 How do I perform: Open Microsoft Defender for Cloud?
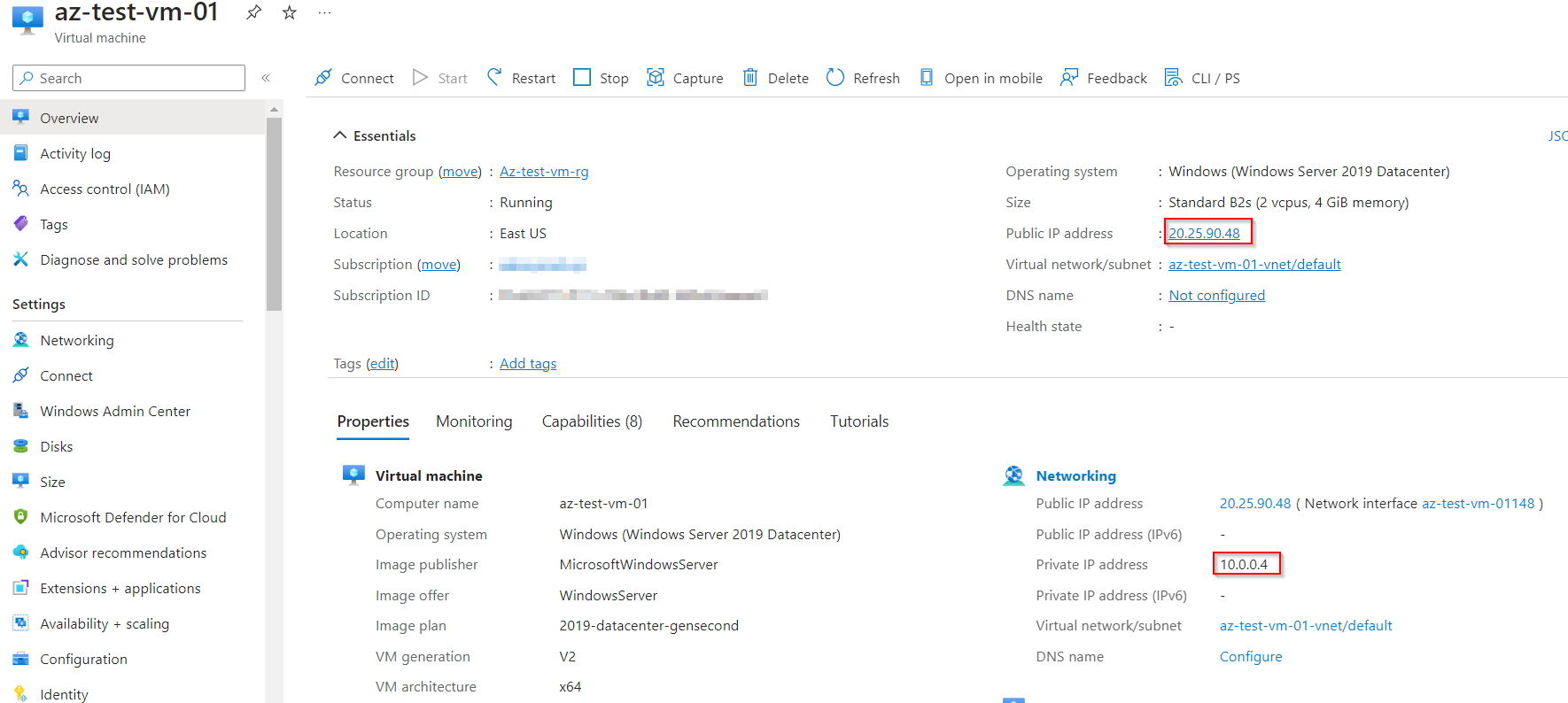point(133,517)
